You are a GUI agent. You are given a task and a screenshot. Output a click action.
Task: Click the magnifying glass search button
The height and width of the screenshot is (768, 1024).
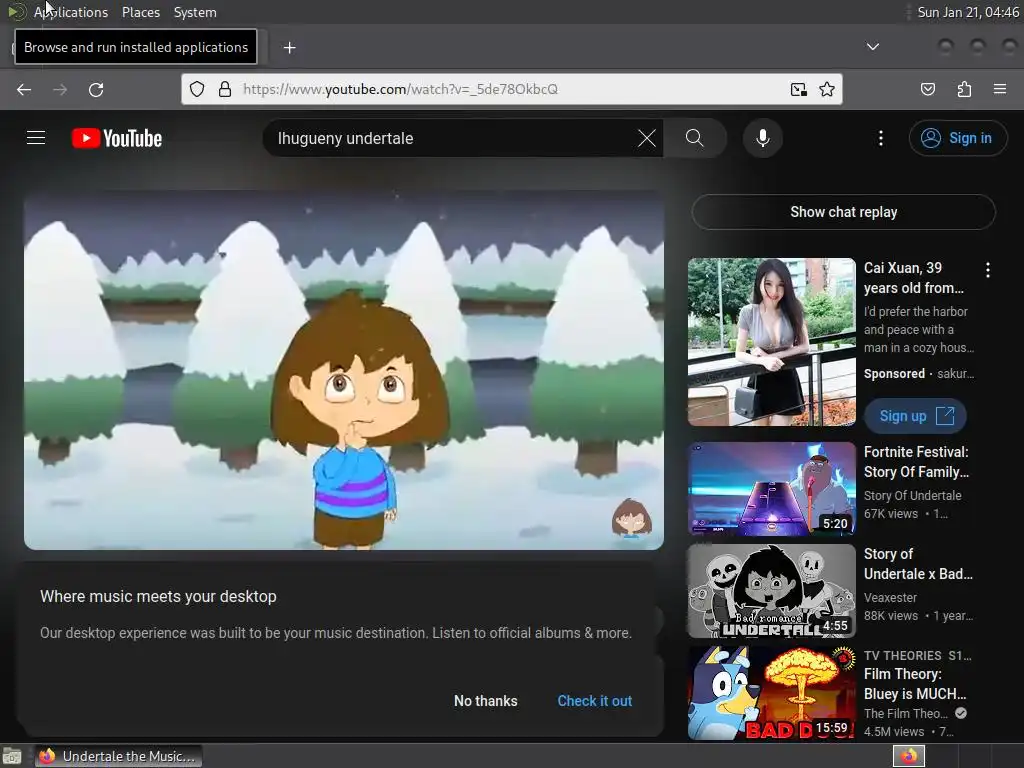(695, 138)
